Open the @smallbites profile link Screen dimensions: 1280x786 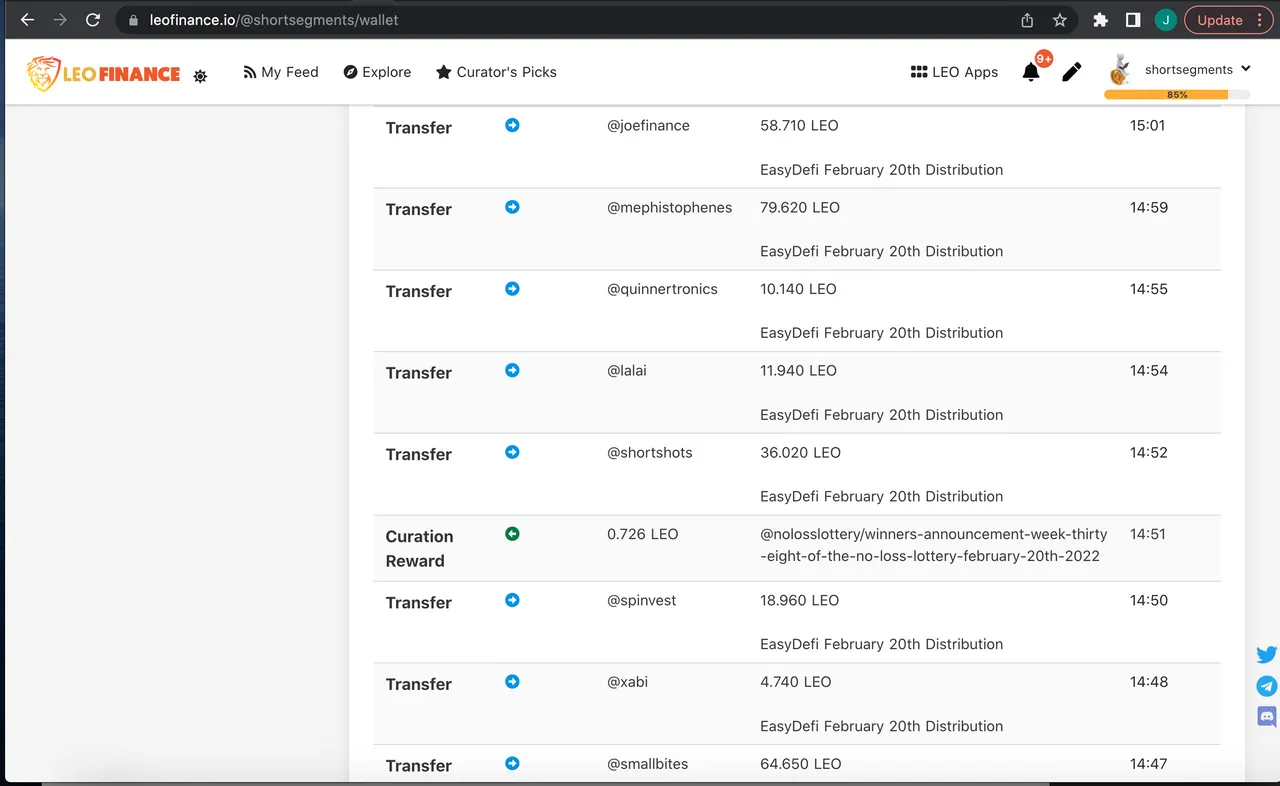pos(647,764)
